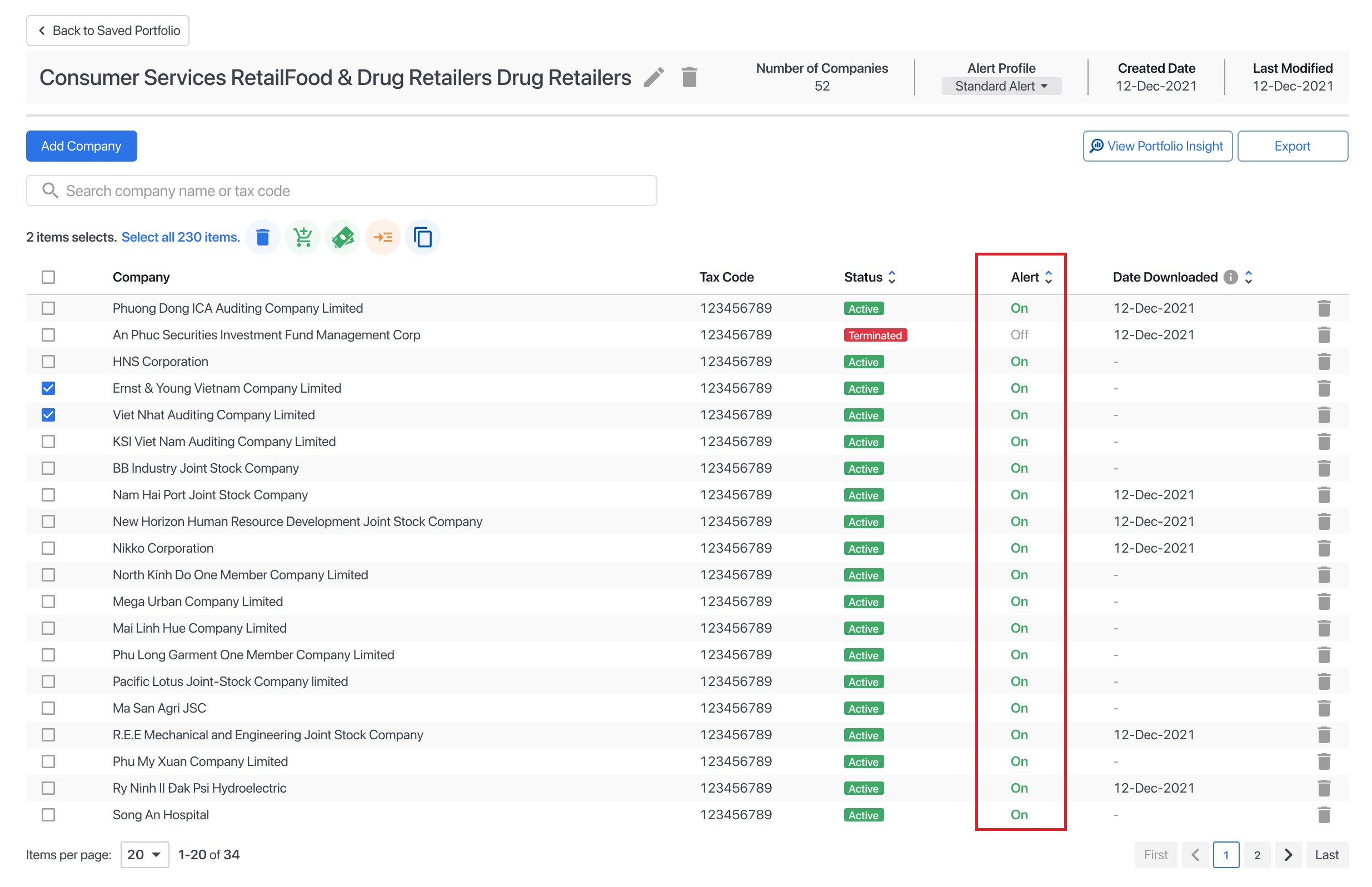Click the blue bulk delete trash icon
1372x887 pixels.
click(x=263, y=237)
